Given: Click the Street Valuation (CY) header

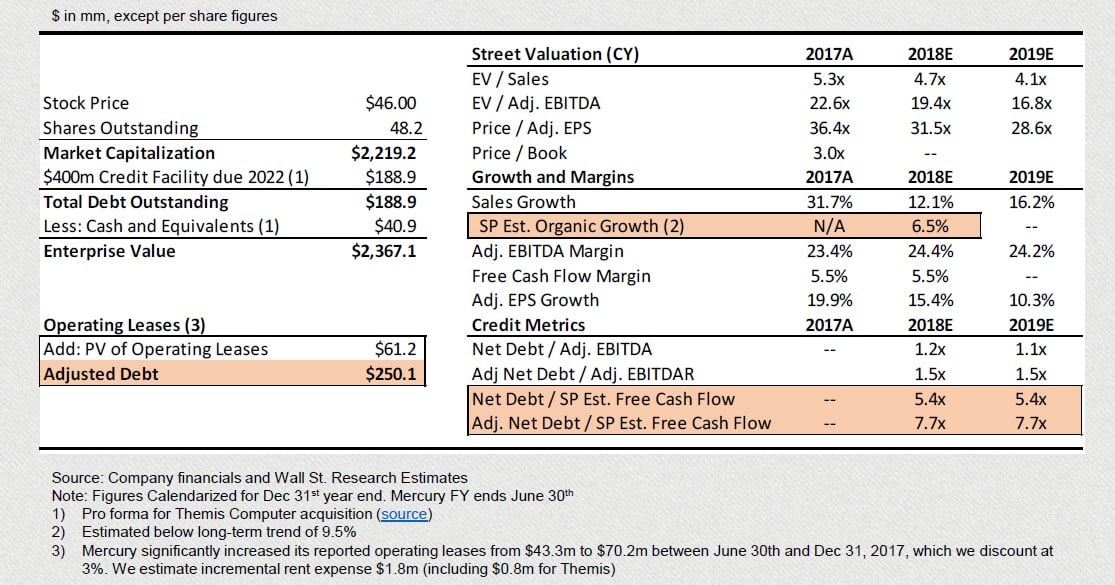Looking at the screenshot, I should 554,54.
